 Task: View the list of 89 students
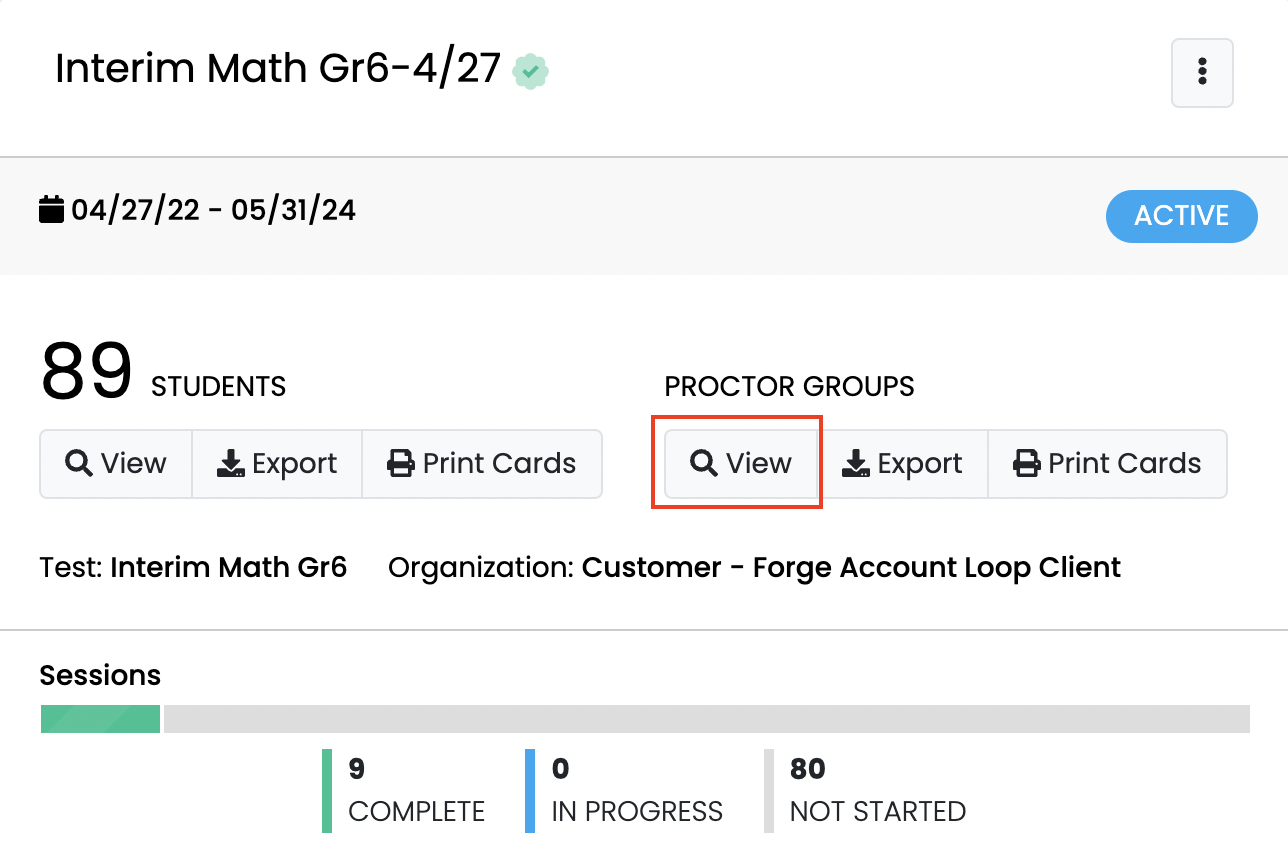click(x=115, y=463)
